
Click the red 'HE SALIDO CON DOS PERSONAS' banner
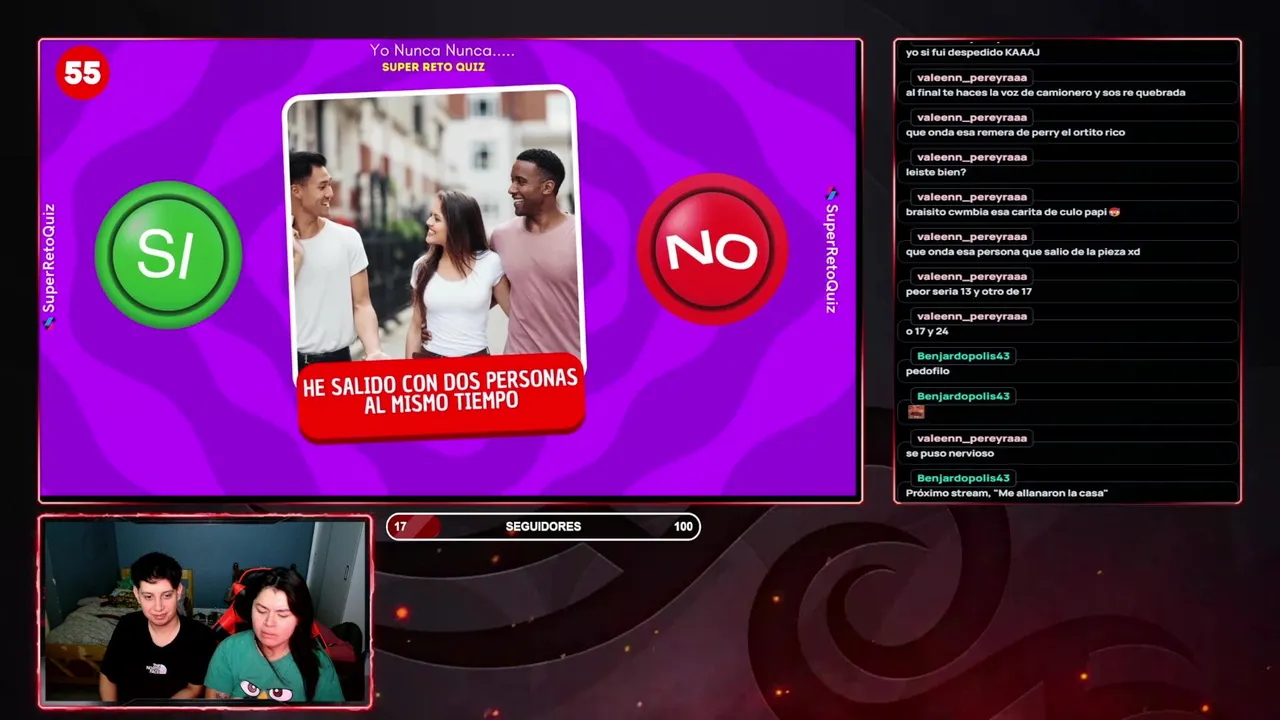[x=441, y=396]
